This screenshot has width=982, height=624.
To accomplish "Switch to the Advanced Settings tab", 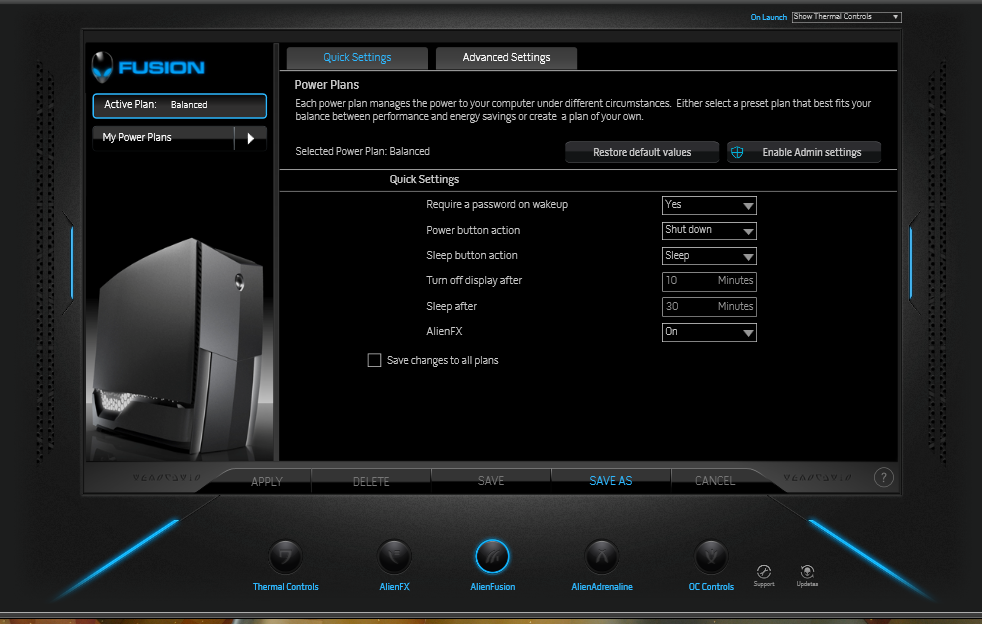I will [506, 58].
